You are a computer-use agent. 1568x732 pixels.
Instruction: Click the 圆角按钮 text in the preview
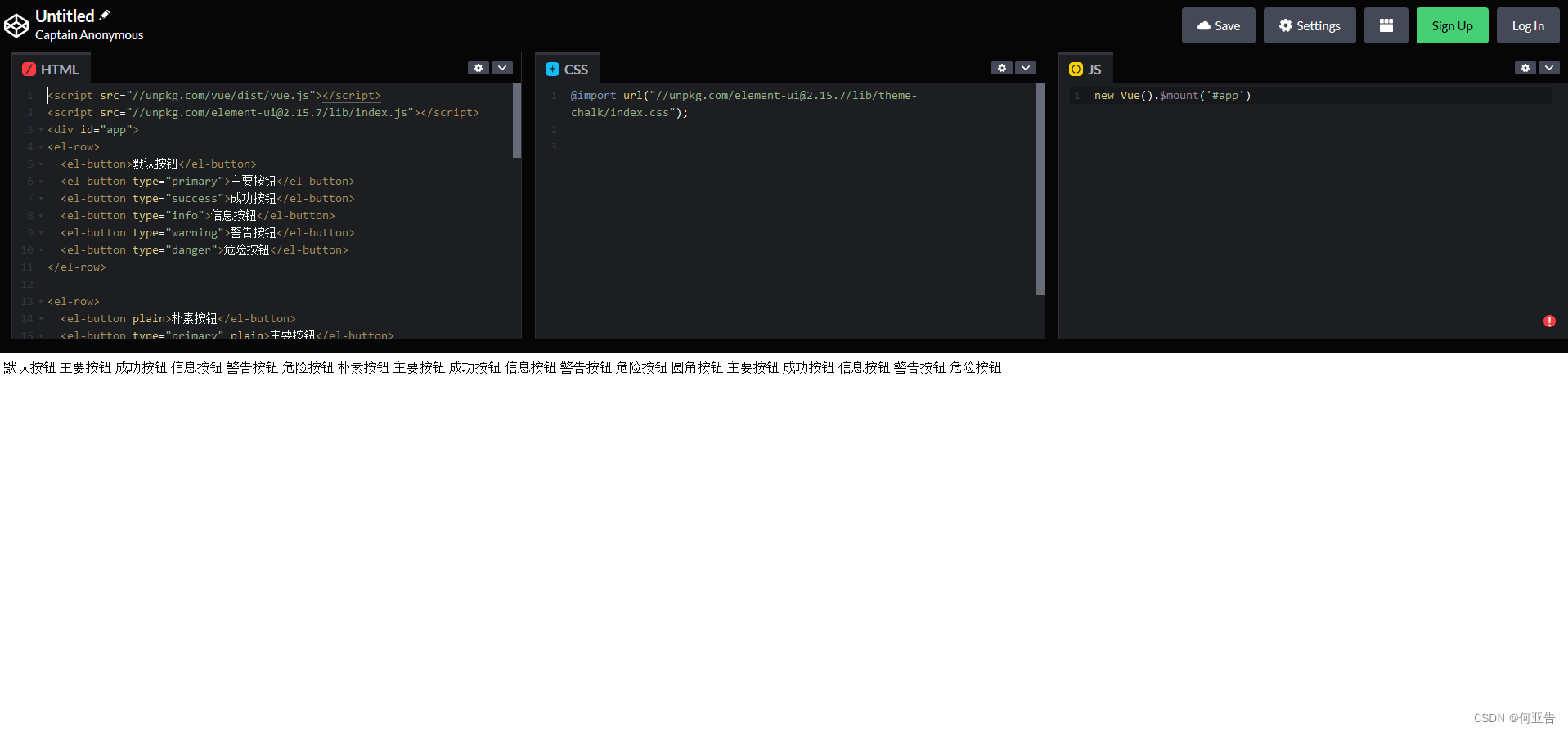coord(697,368)
